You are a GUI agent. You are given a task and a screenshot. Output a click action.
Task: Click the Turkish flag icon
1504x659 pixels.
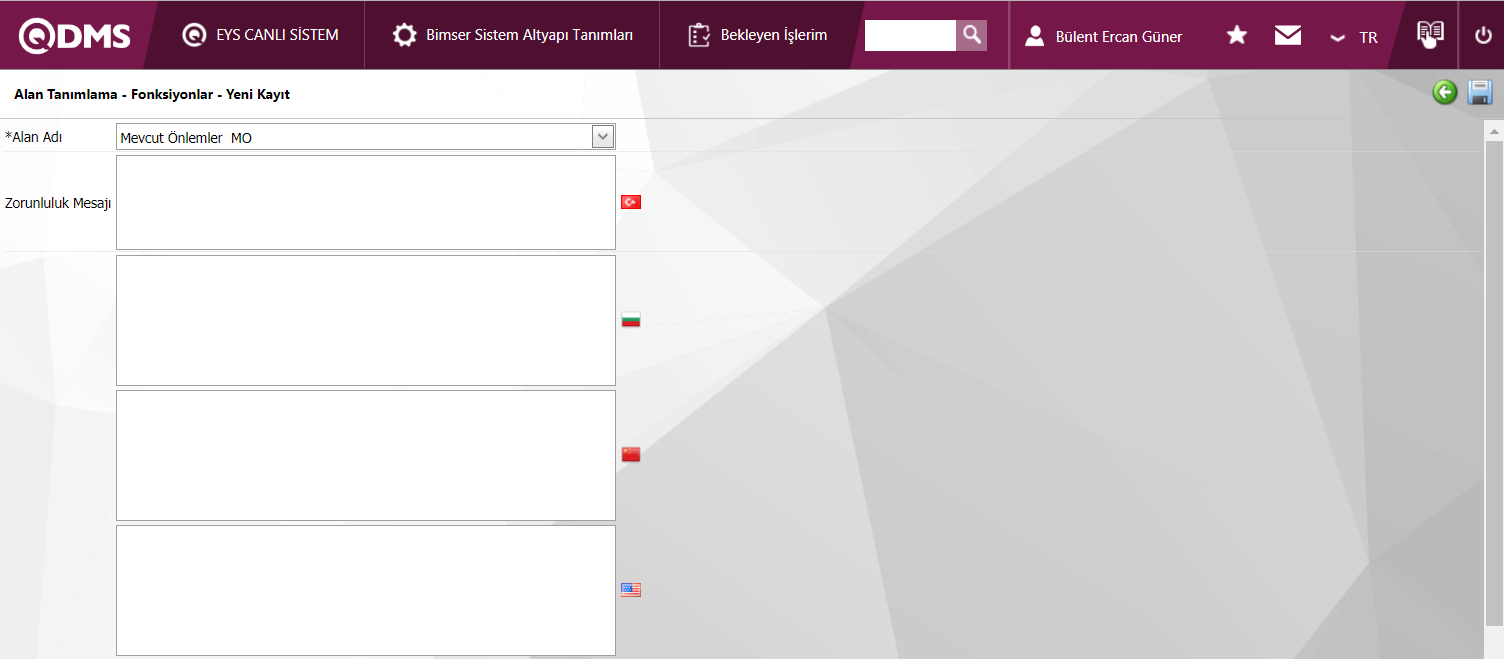coord(631,202)
